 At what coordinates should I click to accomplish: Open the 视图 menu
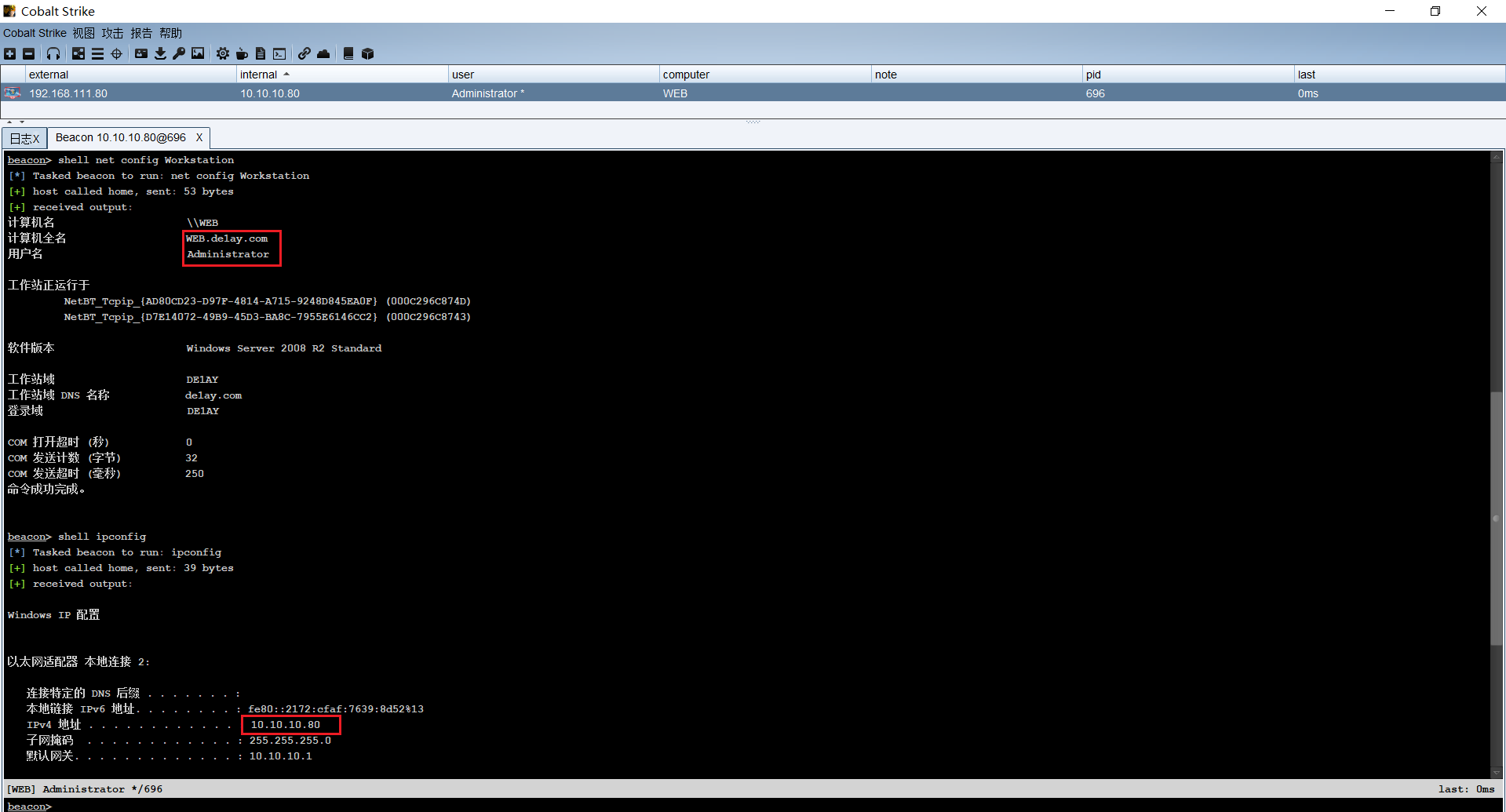(84, 33)
